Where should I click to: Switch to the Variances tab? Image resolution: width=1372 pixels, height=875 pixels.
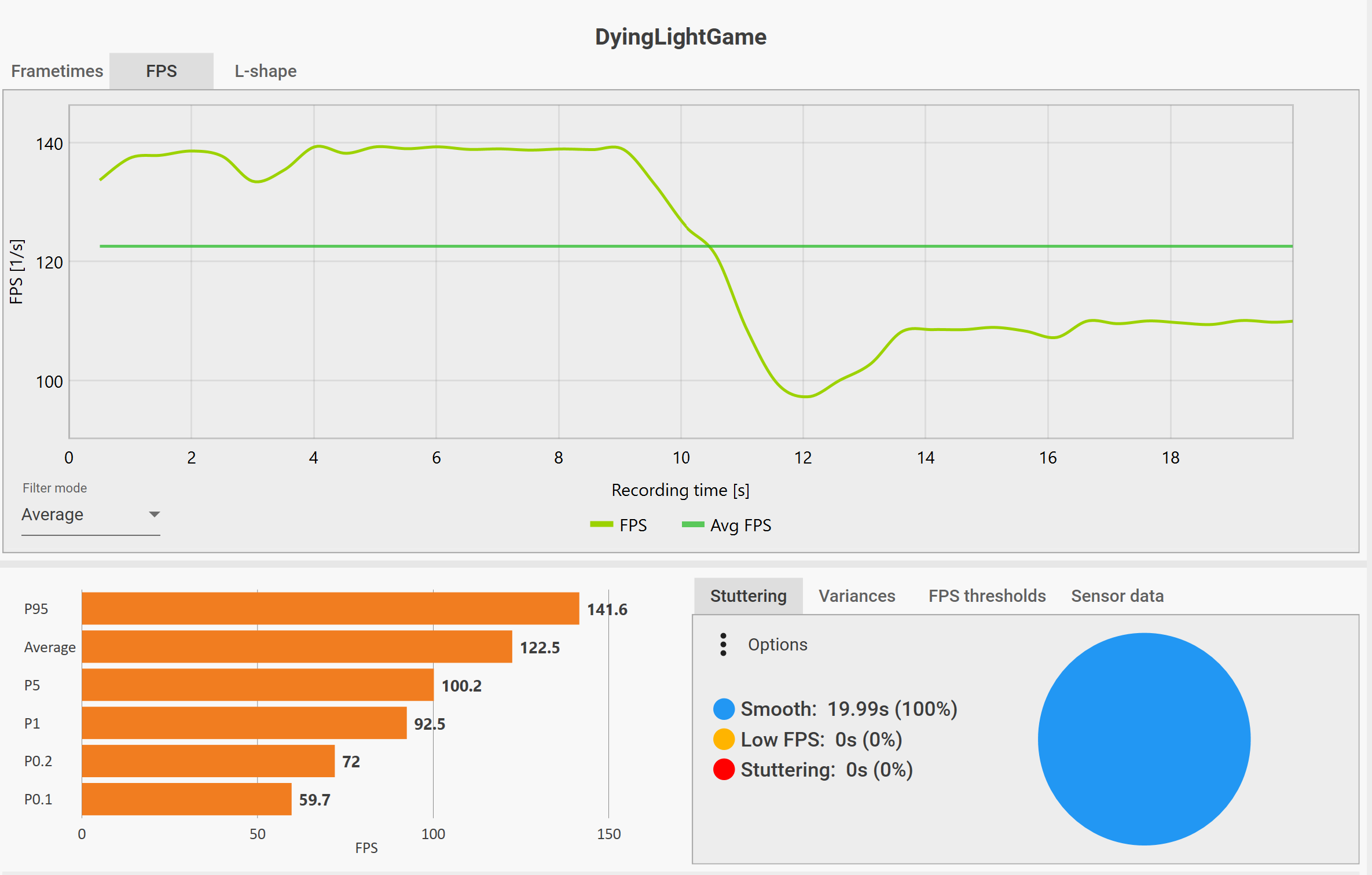857,596
